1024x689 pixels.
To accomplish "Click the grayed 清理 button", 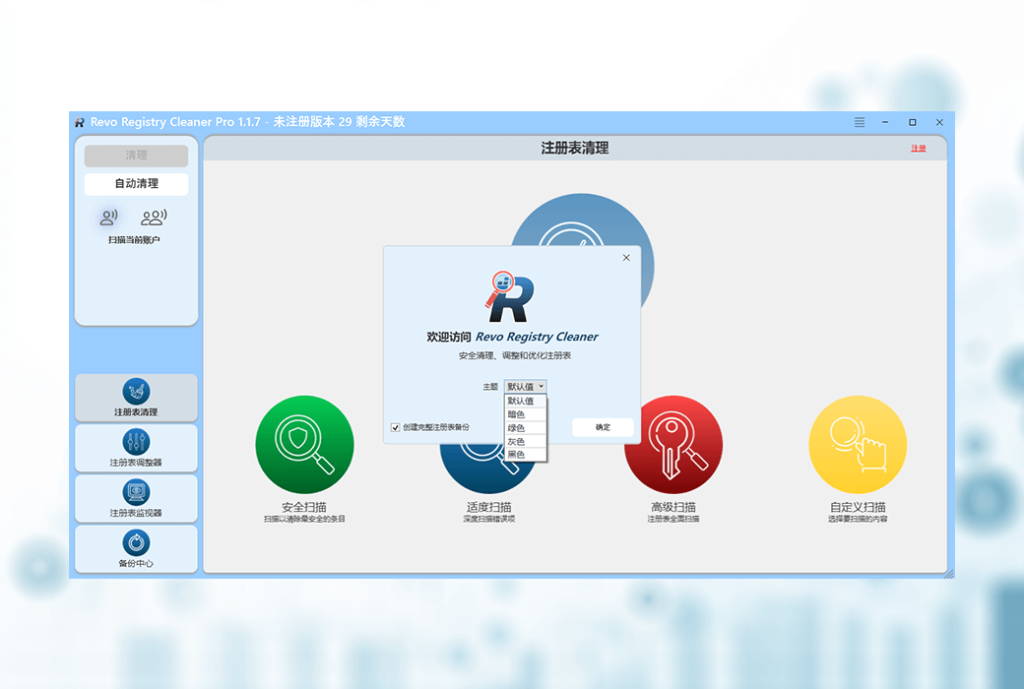I will coord(136,155).
